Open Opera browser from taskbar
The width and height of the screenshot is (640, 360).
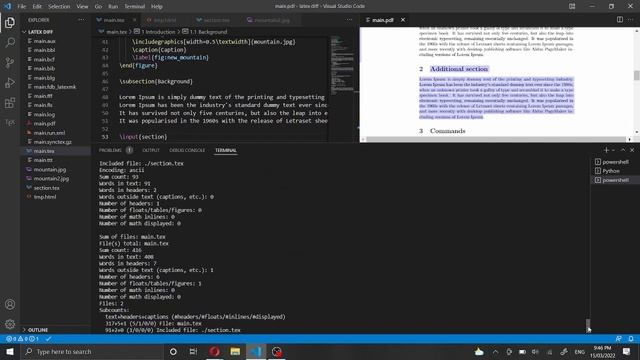click(x=215, y=351)
